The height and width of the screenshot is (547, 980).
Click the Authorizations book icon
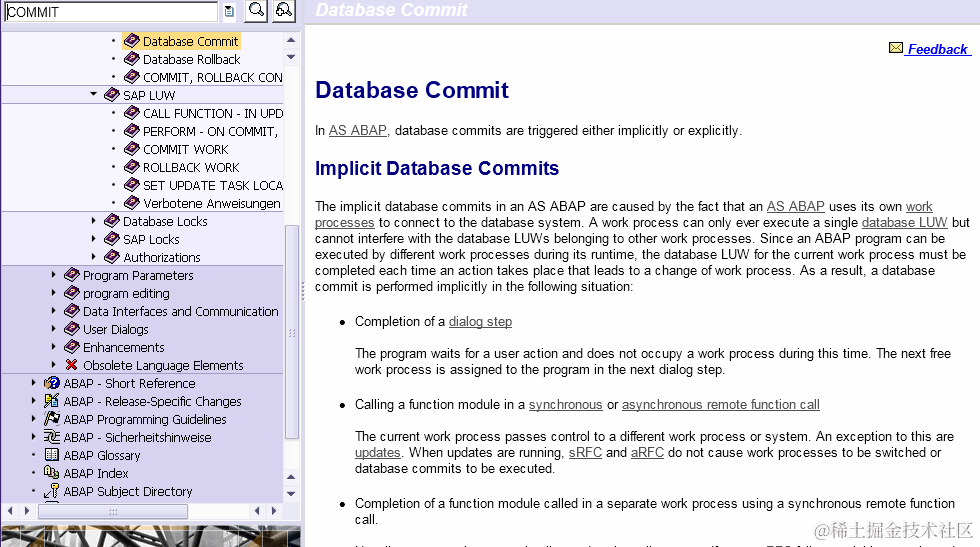112,257
